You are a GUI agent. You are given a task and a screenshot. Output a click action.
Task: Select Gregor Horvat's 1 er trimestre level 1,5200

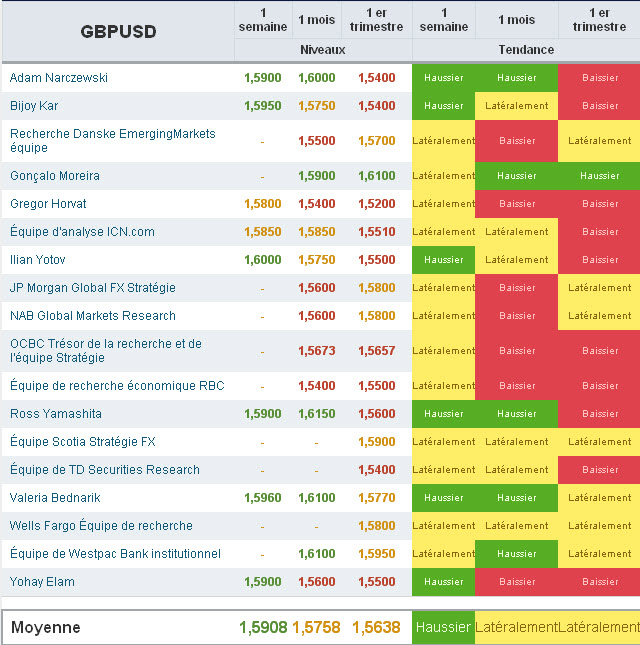[377, 204]
